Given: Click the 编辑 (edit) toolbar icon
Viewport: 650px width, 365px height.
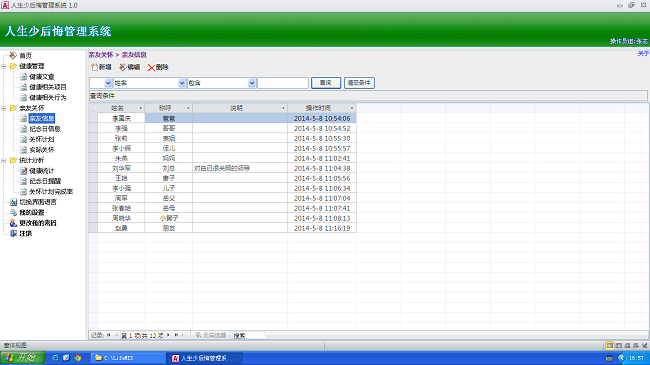Looking at the screenshot, I should point(123,67).
